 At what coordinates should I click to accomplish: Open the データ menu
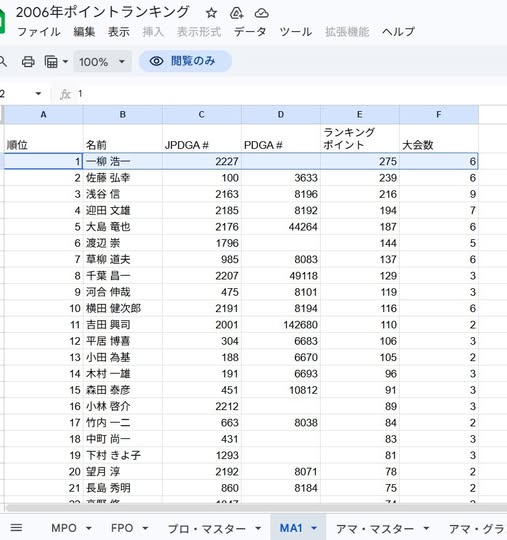(x=250, y=32)
